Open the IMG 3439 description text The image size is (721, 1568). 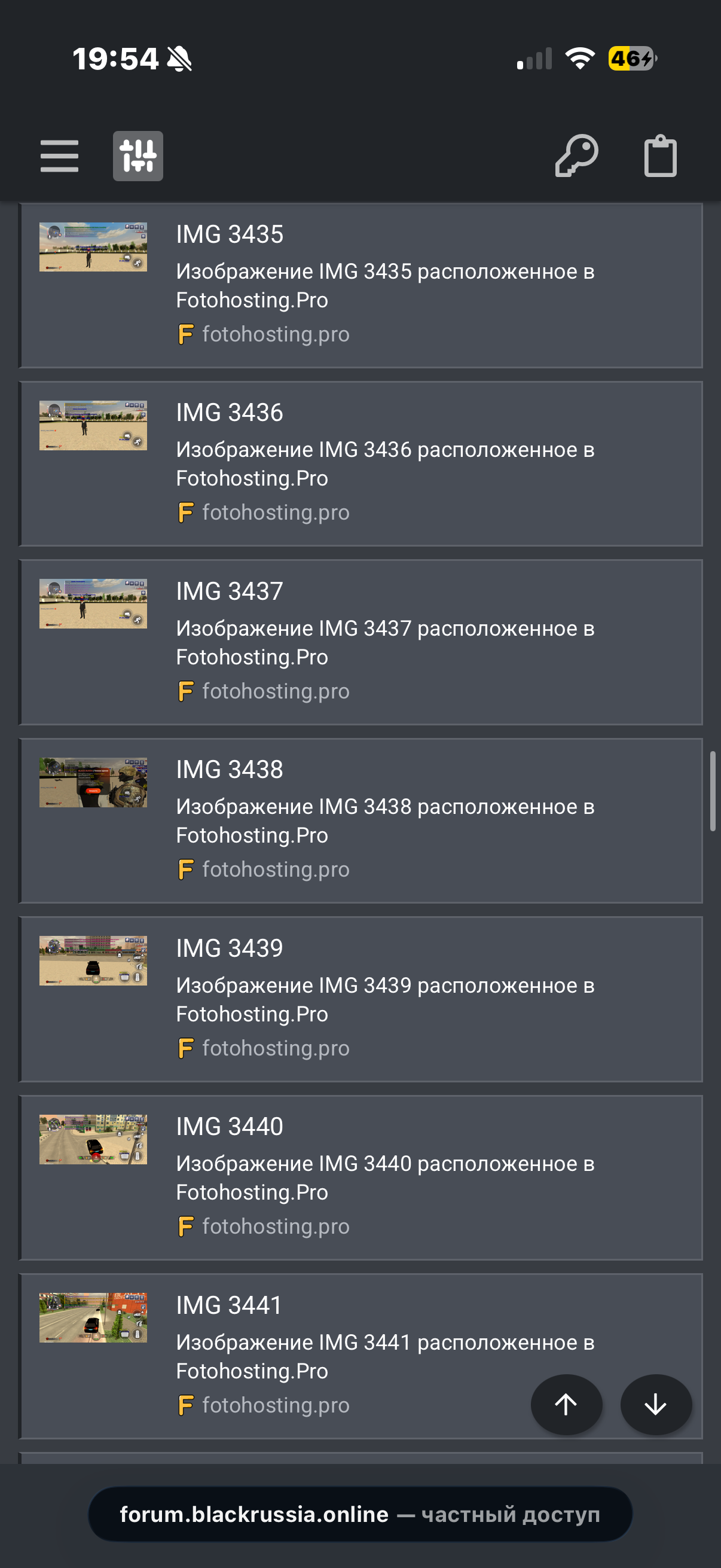click(x=385, y=999)
